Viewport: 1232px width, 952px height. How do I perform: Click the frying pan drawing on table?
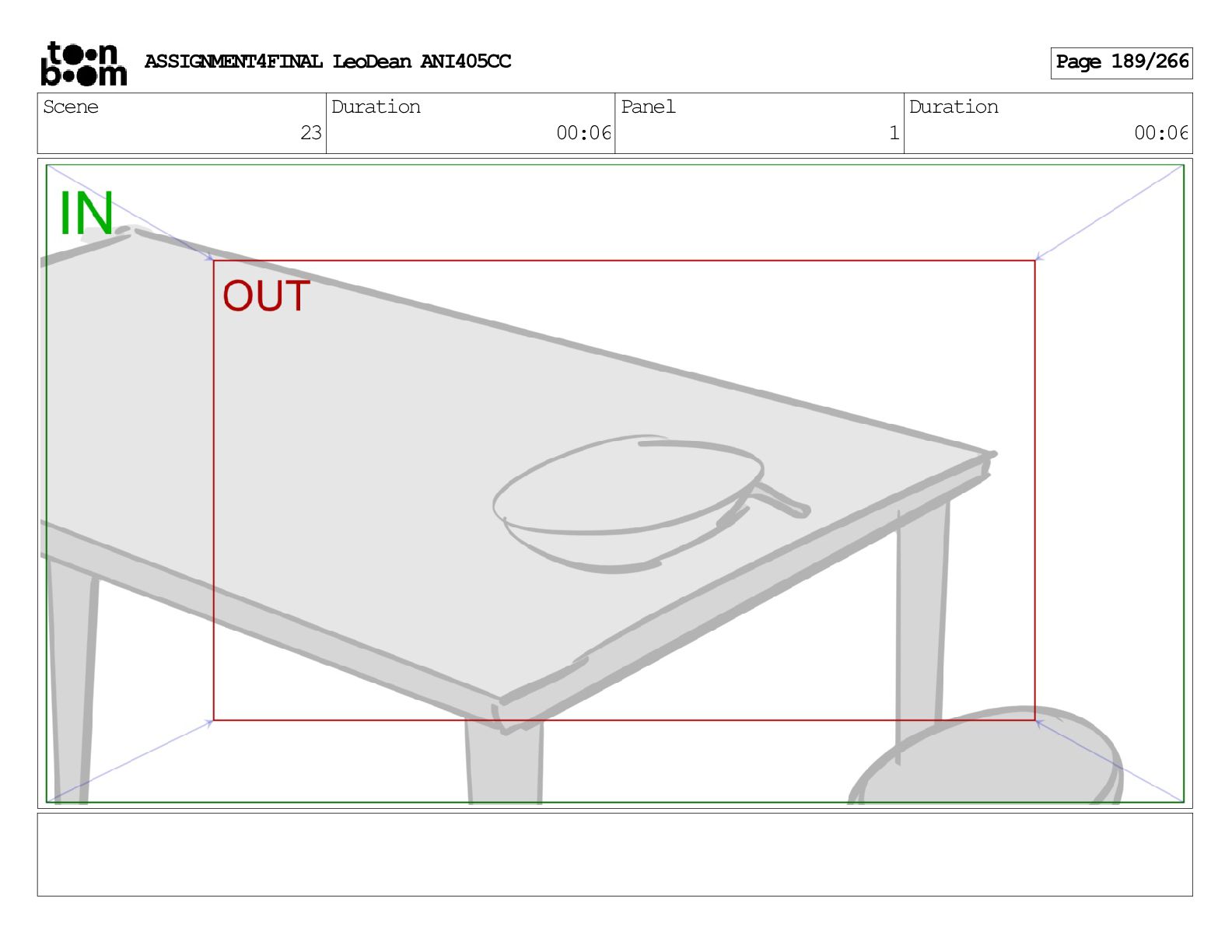[x=651, y=503]
